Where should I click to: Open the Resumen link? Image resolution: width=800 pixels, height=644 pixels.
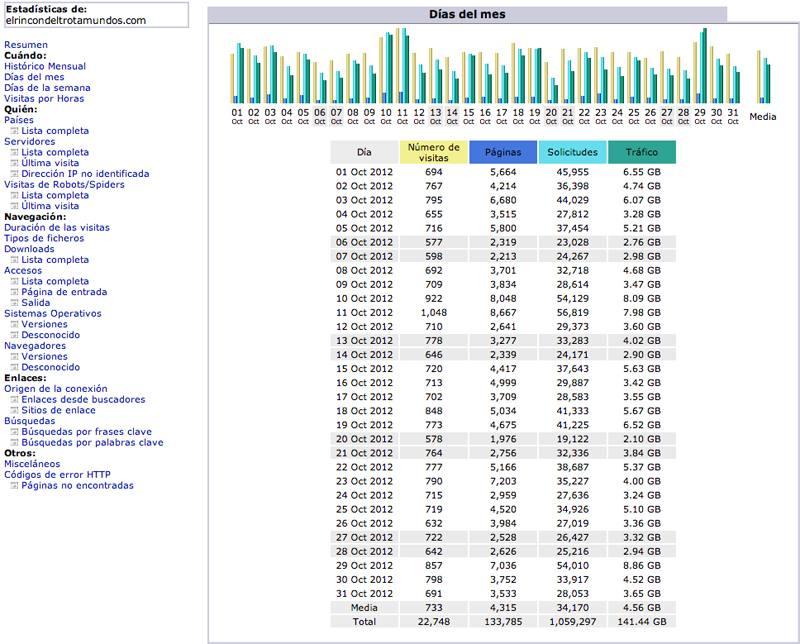pos(26,45)
